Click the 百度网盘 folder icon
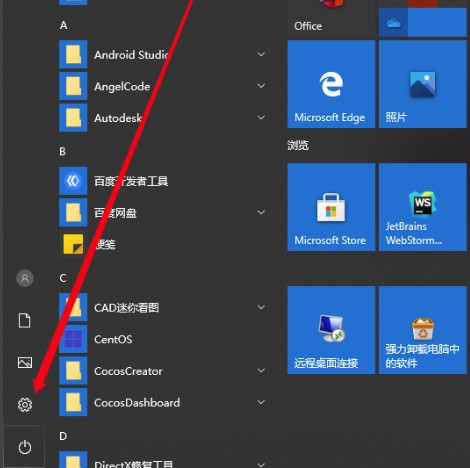This screenshot has height=468, width=470. [x=73, y=212]
